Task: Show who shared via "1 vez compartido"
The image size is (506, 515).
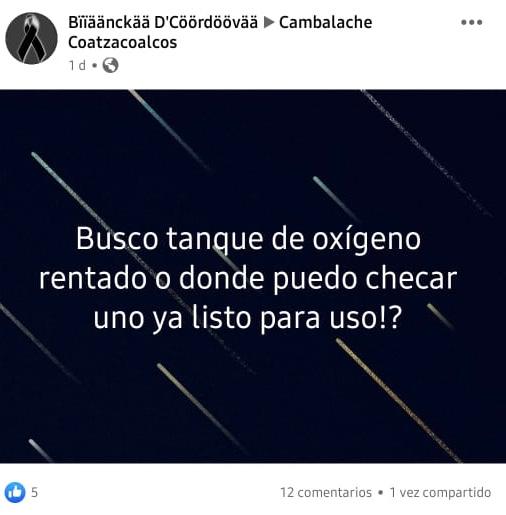Action: [440, 492]
